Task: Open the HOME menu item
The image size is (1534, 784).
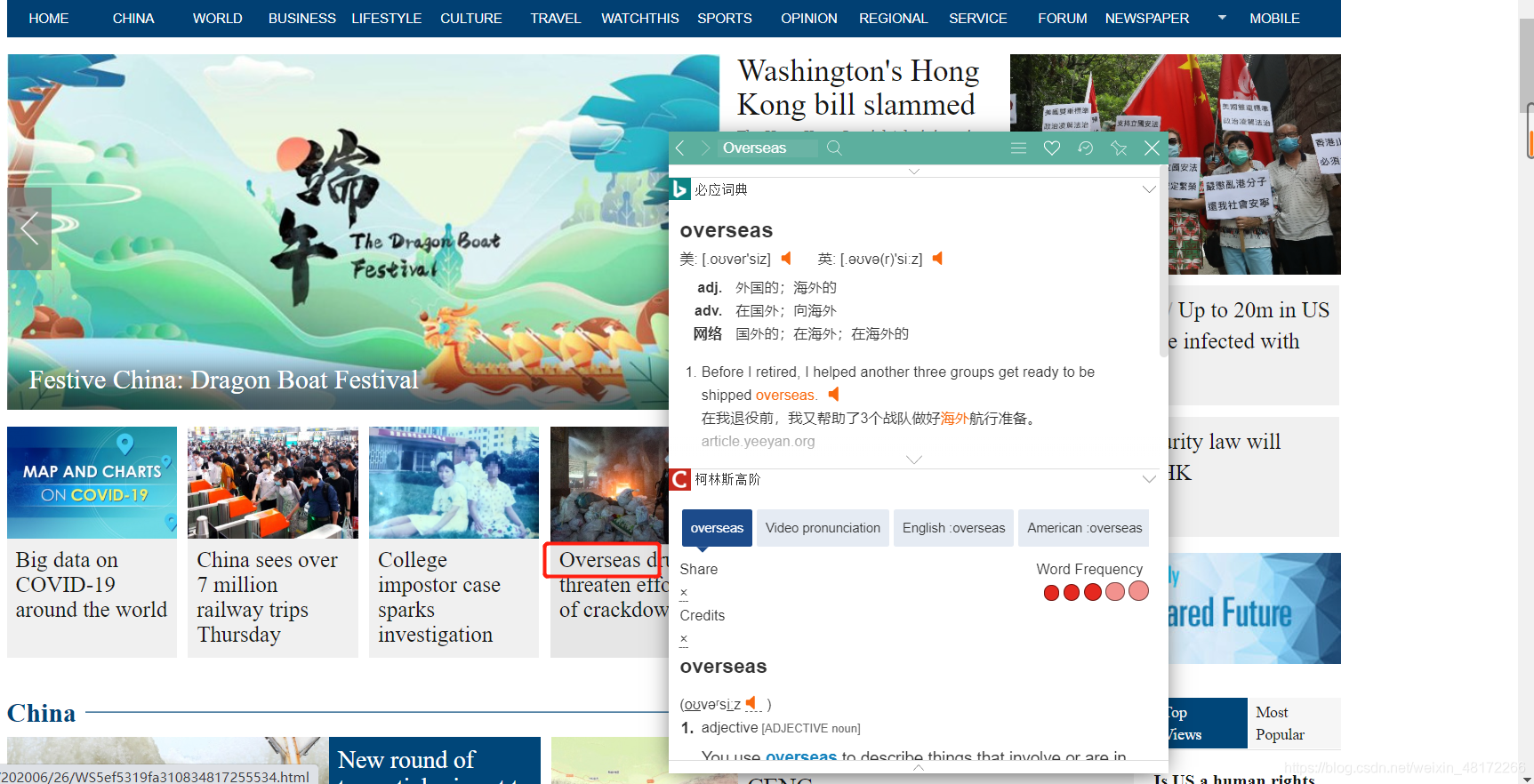Action: click(x=49, y=18)
